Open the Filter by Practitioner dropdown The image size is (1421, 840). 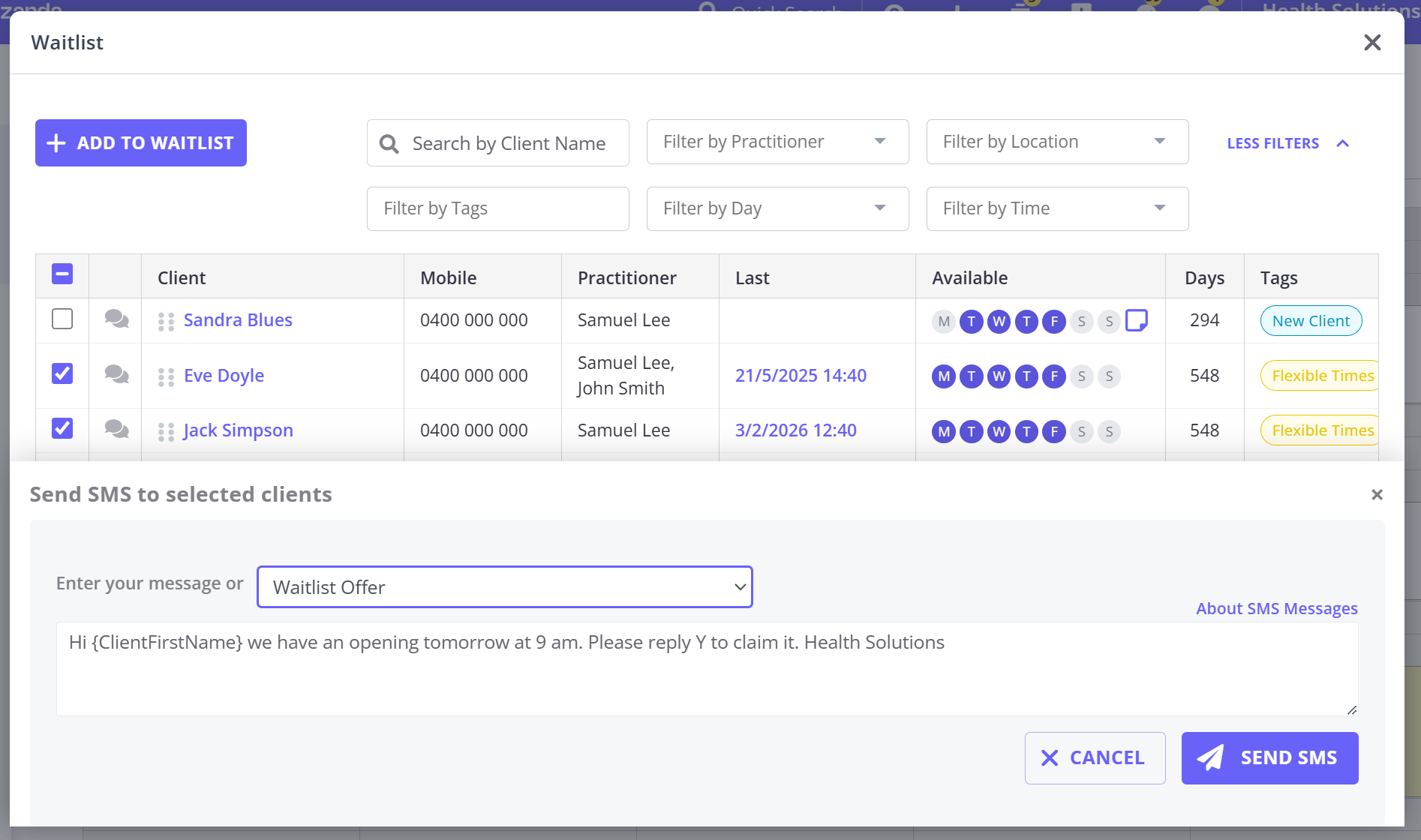tap(777, 142)
